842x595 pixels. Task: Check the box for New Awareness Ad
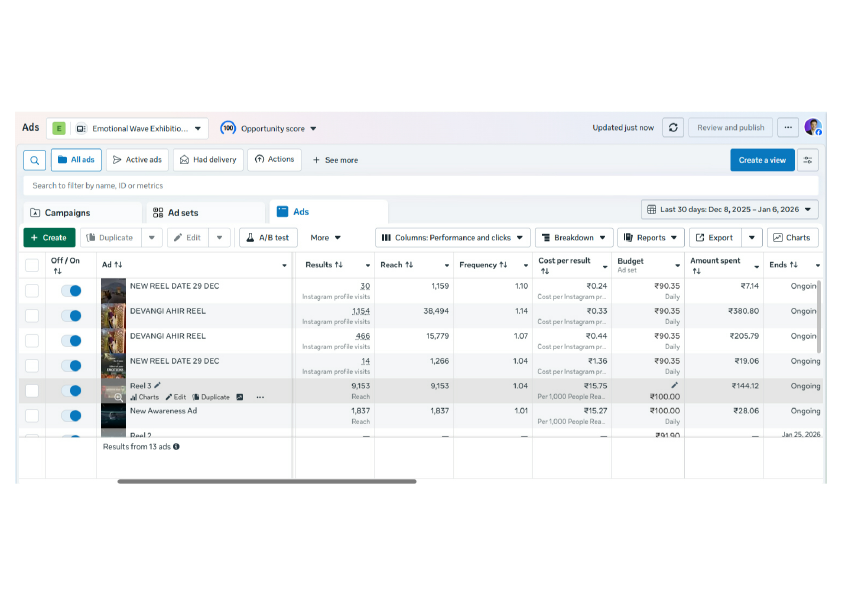(32, 416)
